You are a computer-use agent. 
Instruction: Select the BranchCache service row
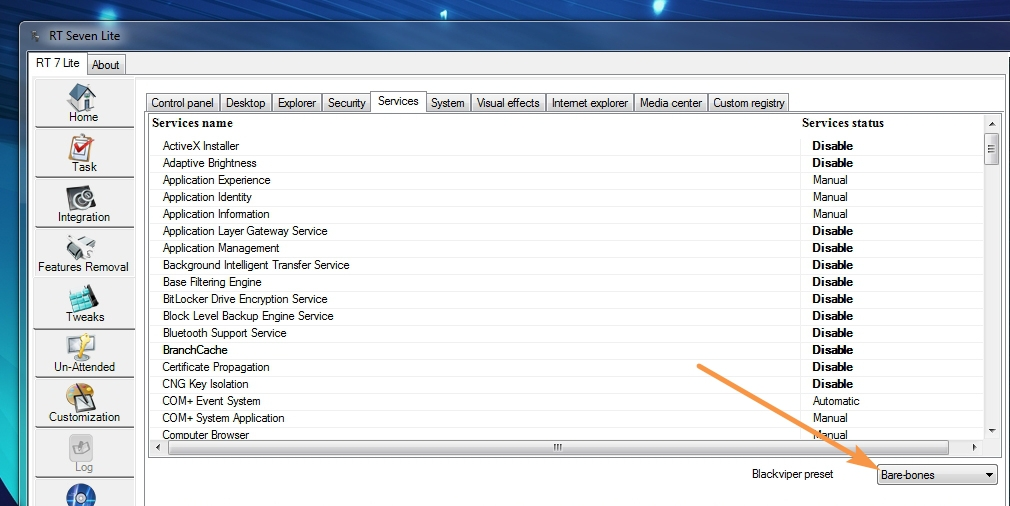tap(567, 350)
